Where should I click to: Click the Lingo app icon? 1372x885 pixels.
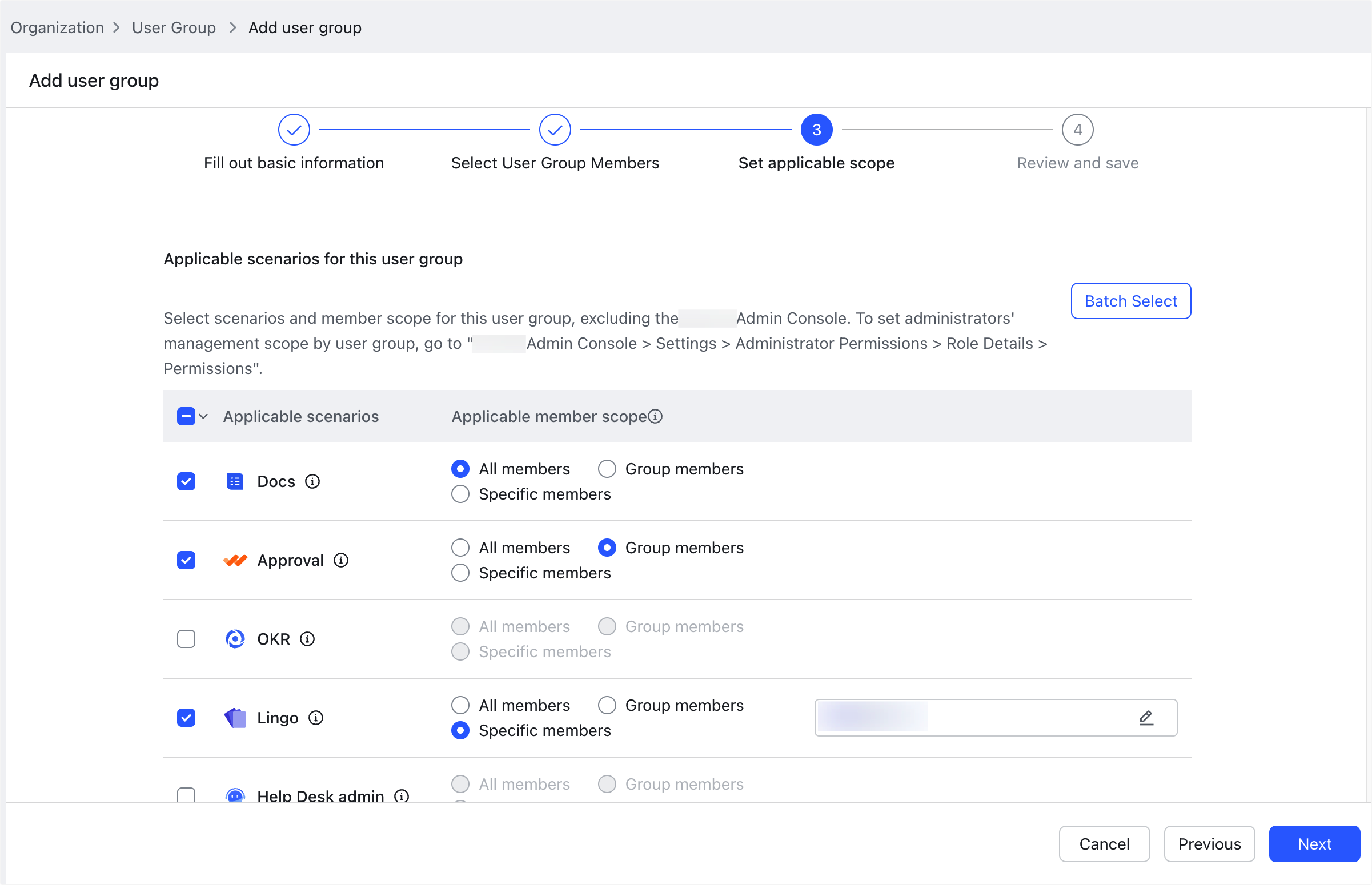235,718
